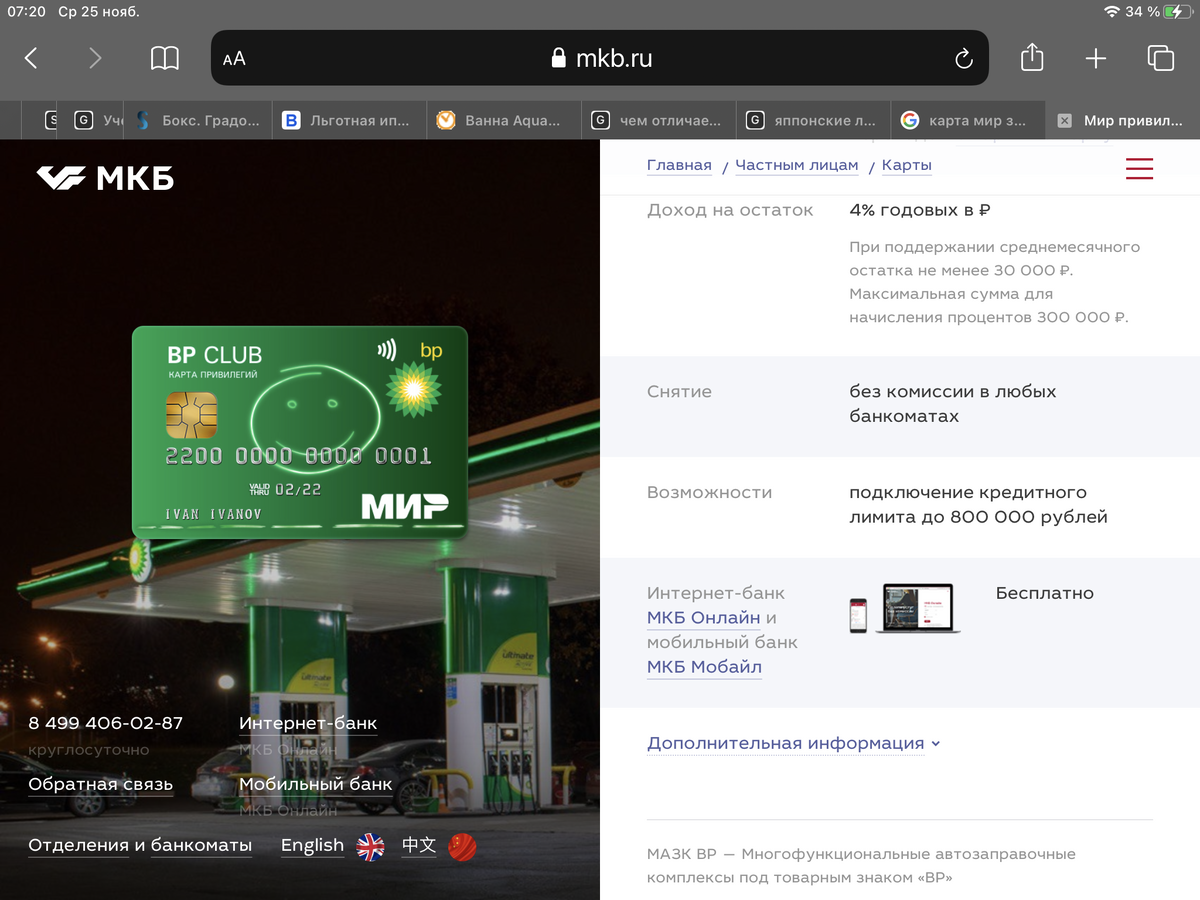Click the Chinese flag icon
Image resolution: width=1200 pixels, height=900 pixels.
(x=463, y=847)
